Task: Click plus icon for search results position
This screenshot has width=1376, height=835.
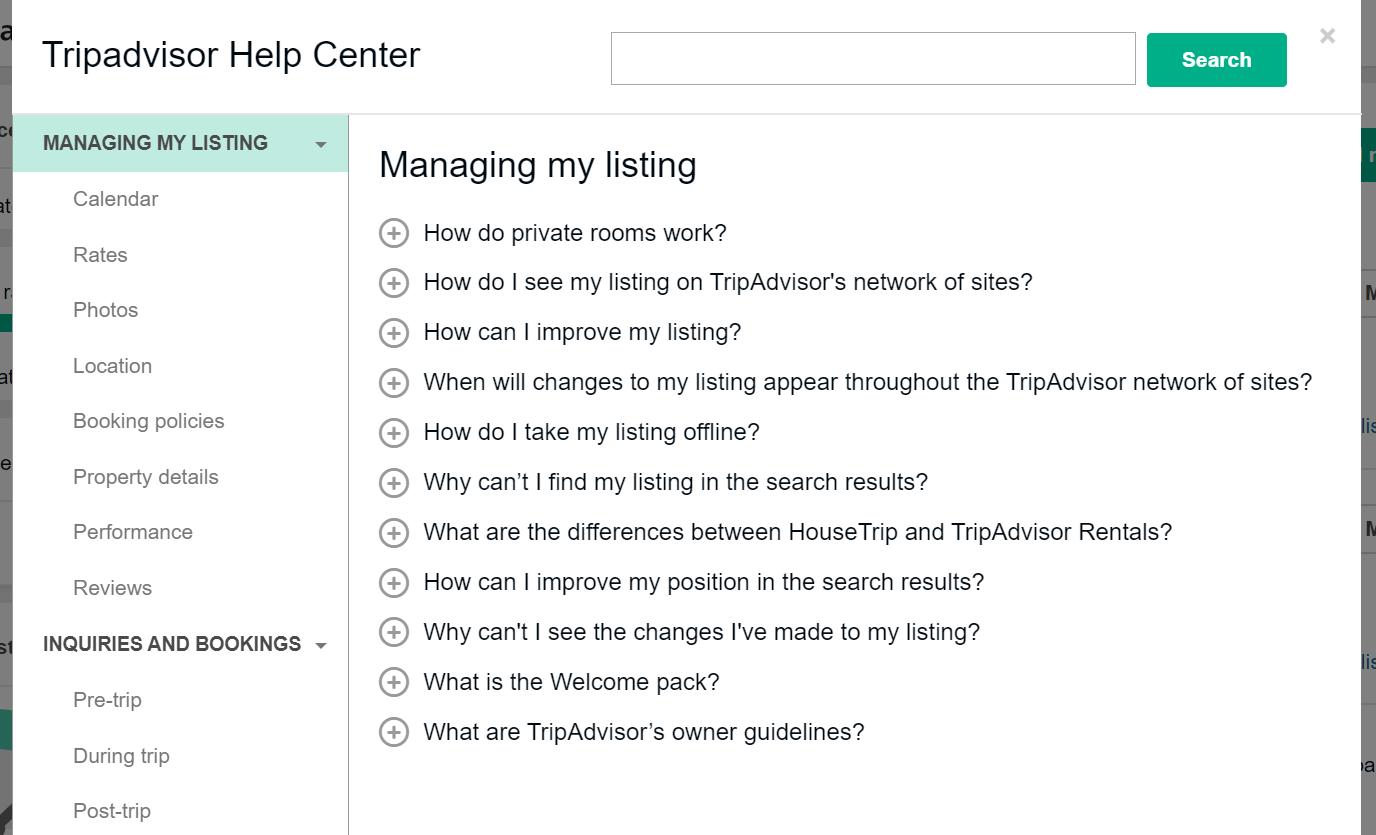Action: pyautogui.click(x=394, y=583)
